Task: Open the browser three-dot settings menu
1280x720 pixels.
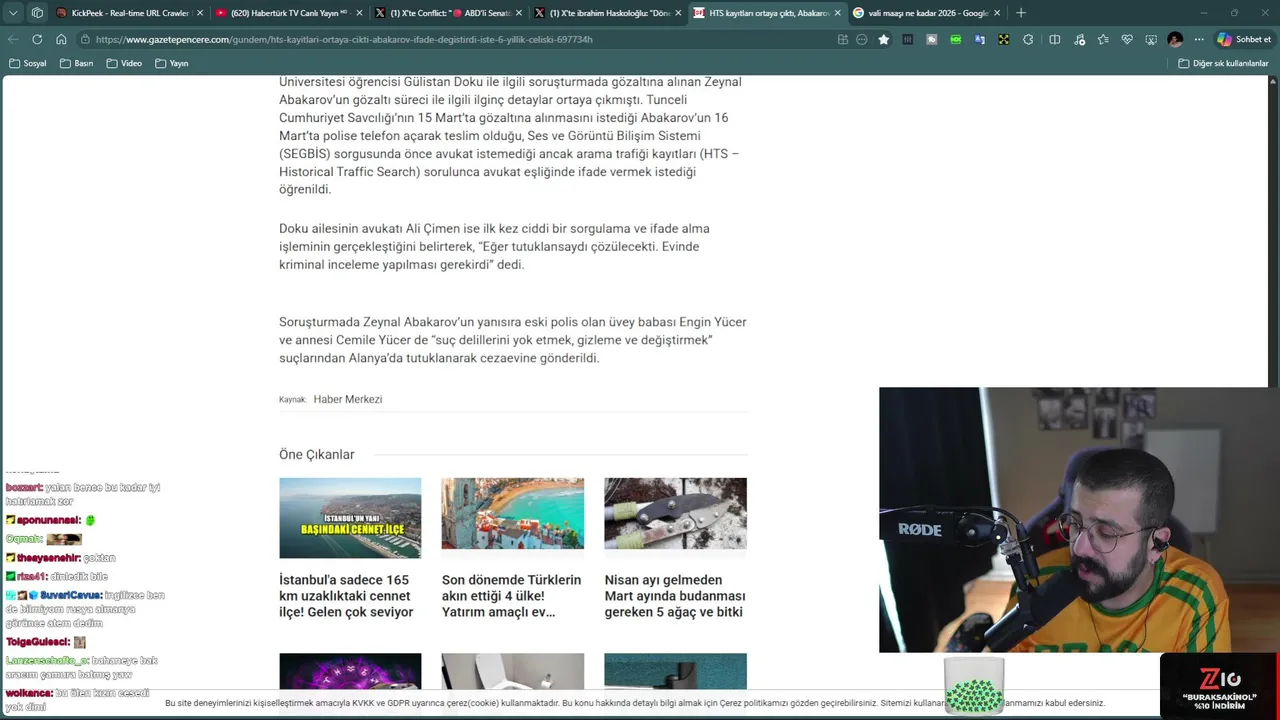Action: tap(1199, 39)
